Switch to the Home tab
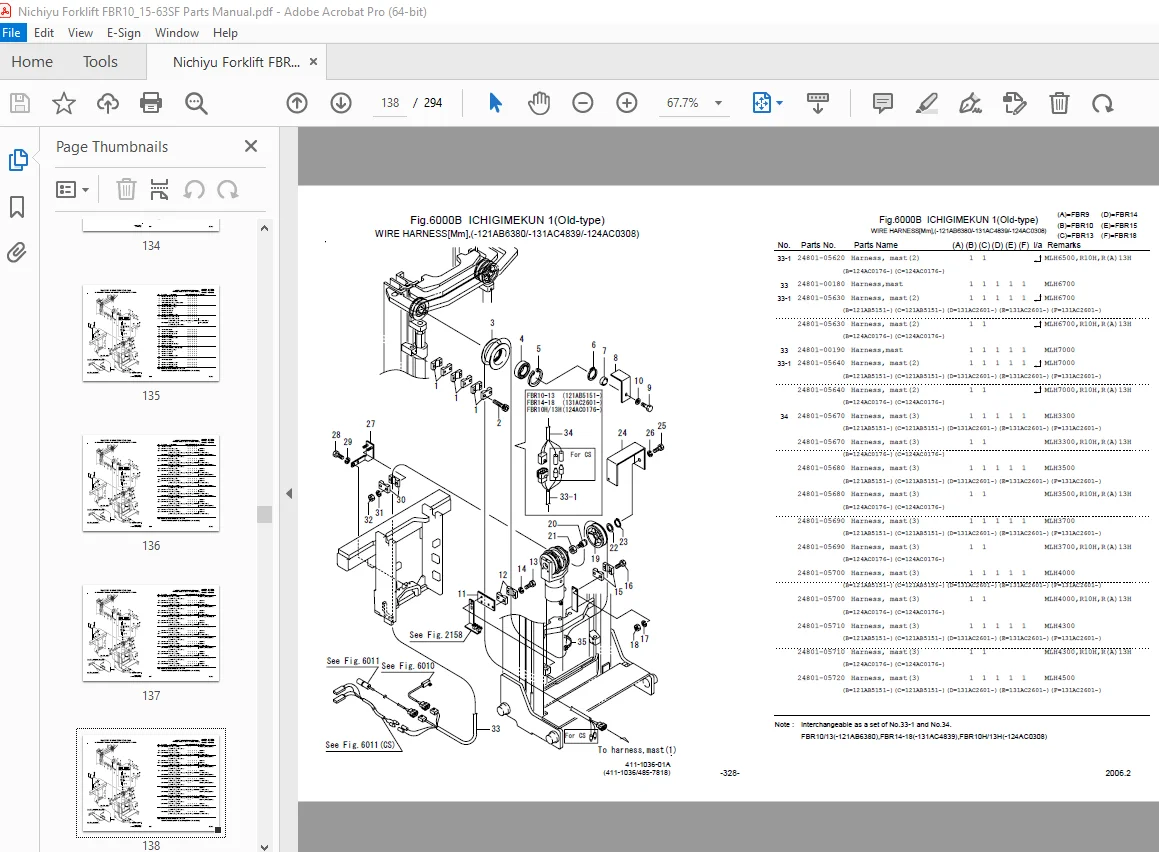 [32, 62]
